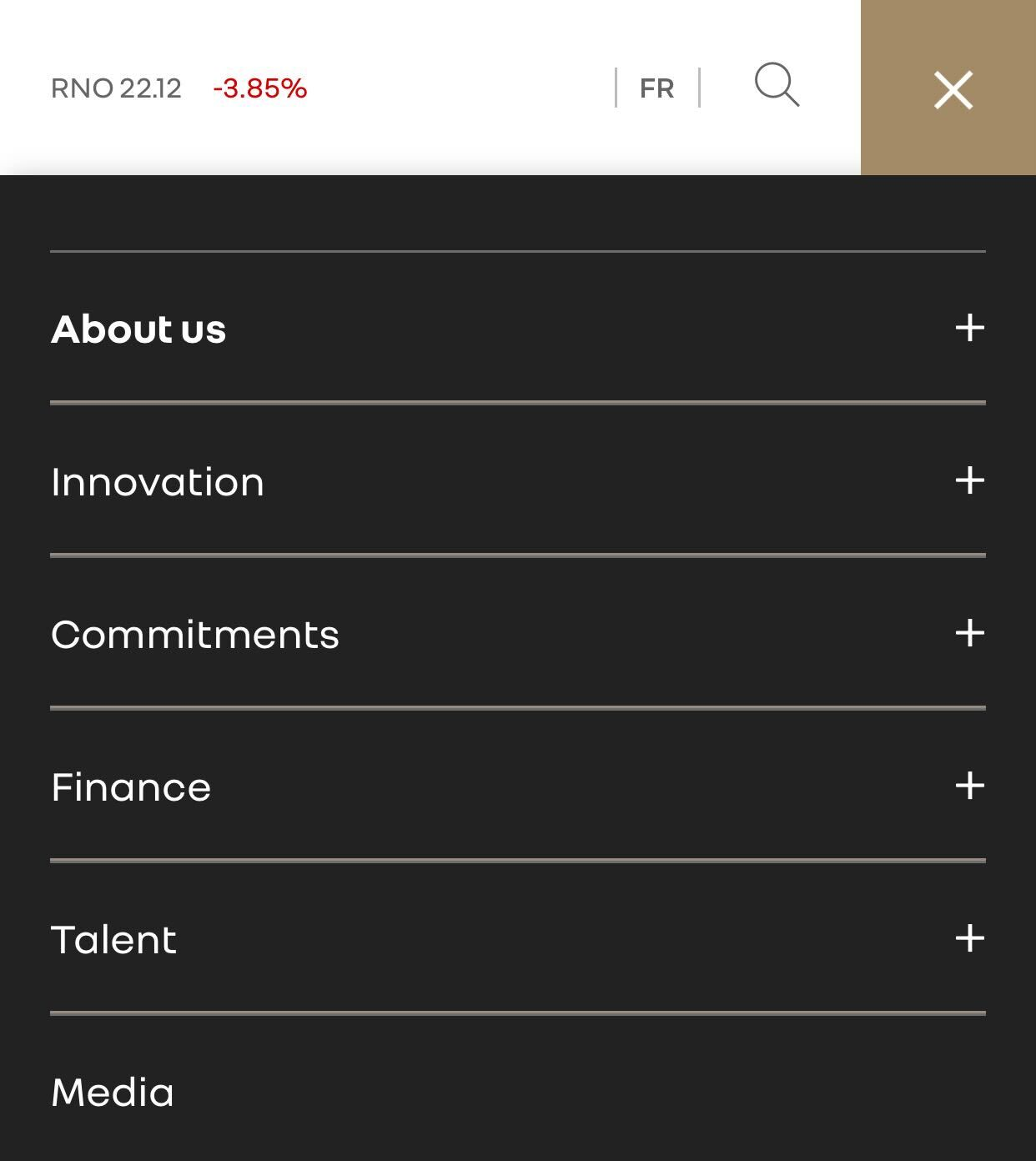Toggle the Talent submenu plus icon
The height and width of the screenshot is (1161, 1036).
(969, 938)
